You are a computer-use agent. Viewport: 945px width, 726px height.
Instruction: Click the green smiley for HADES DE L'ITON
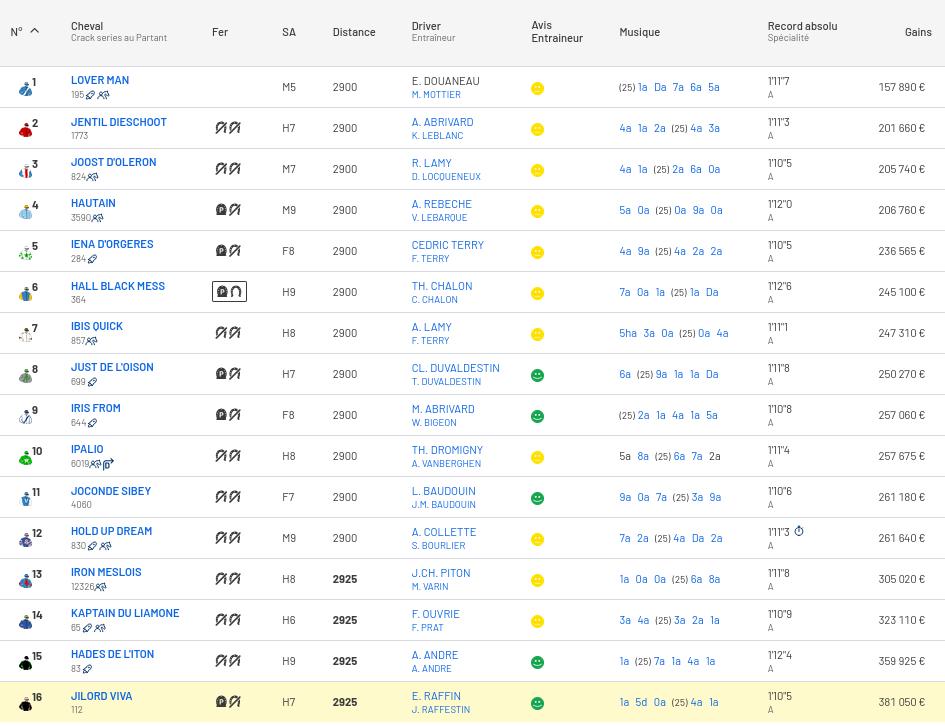(537, 662)
